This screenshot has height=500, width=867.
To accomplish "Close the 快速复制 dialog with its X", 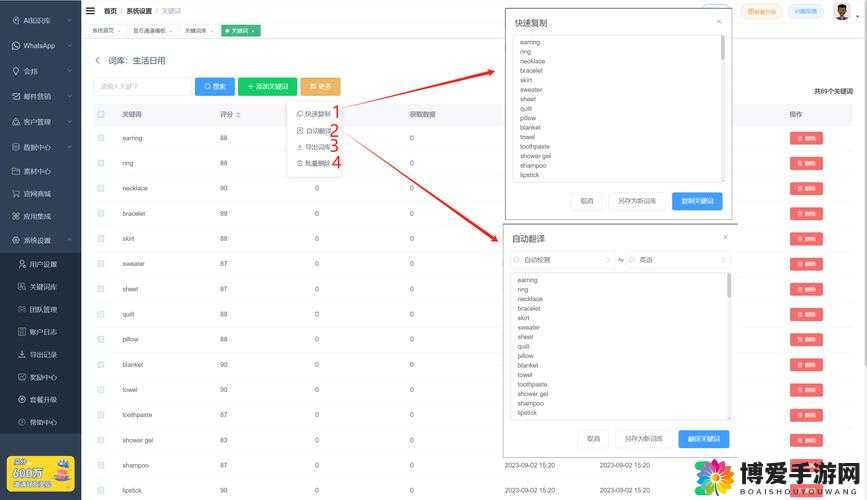I will (719, 22).
